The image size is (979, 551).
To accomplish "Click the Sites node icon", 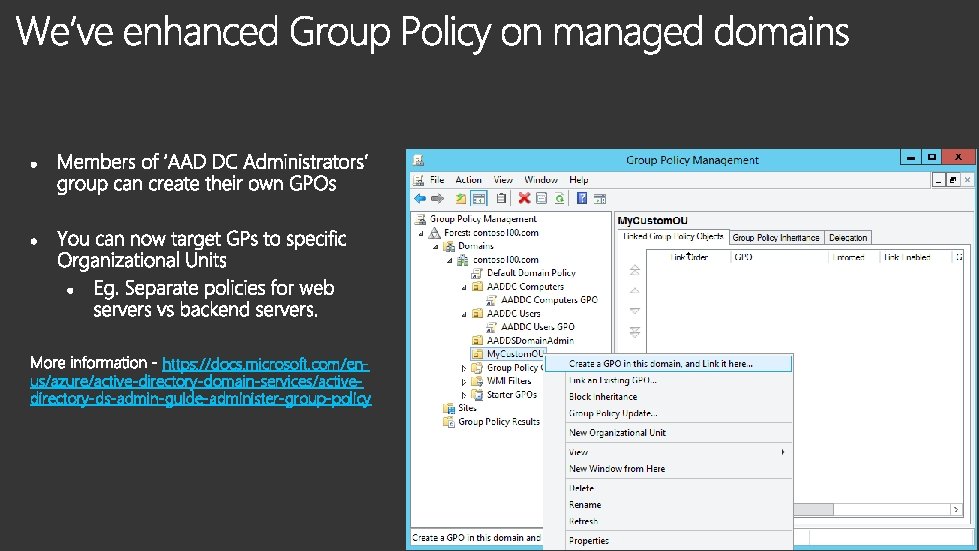I will [449, 408].
